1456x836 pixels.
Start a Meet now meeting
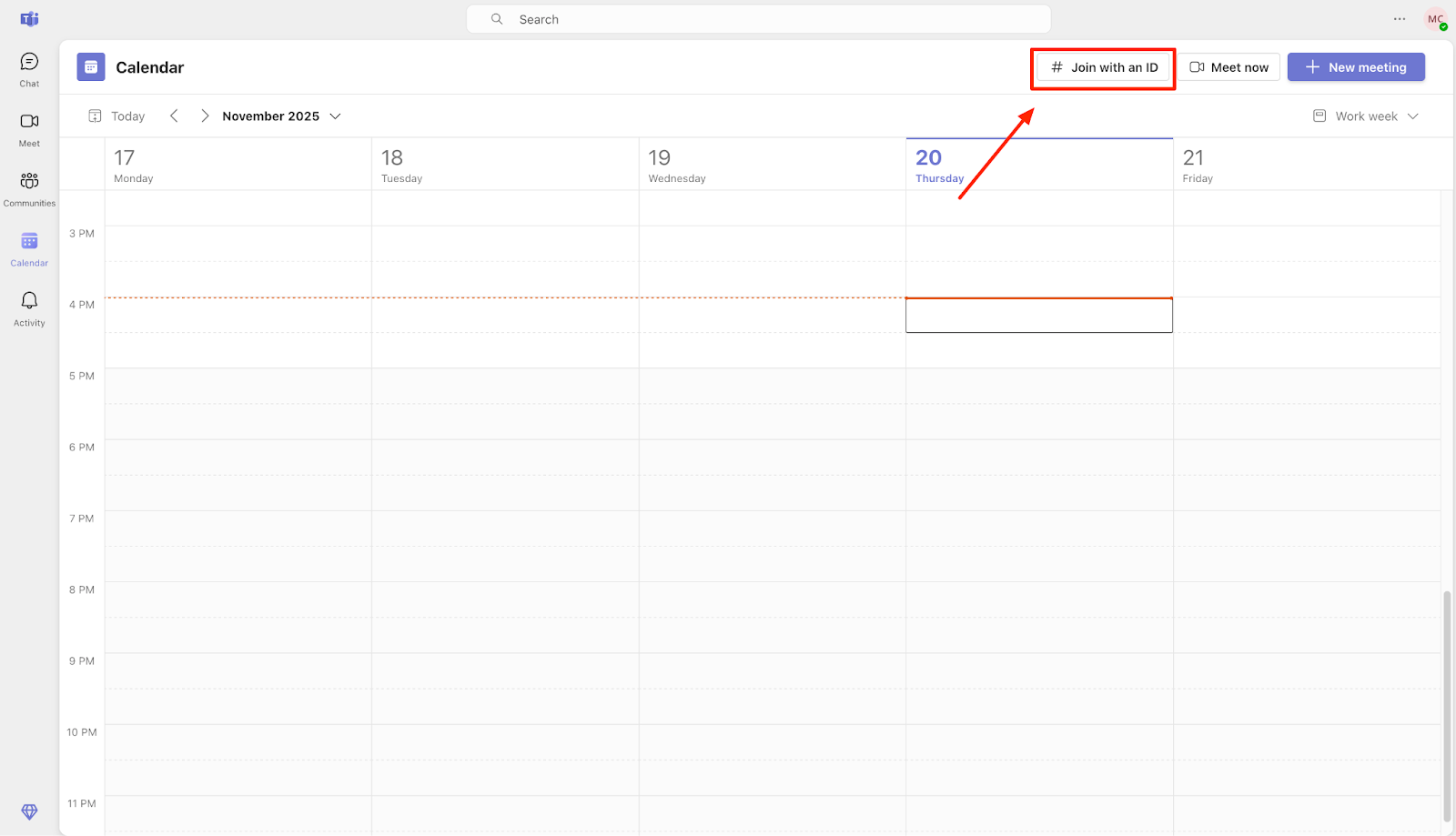coord(1229,67)
